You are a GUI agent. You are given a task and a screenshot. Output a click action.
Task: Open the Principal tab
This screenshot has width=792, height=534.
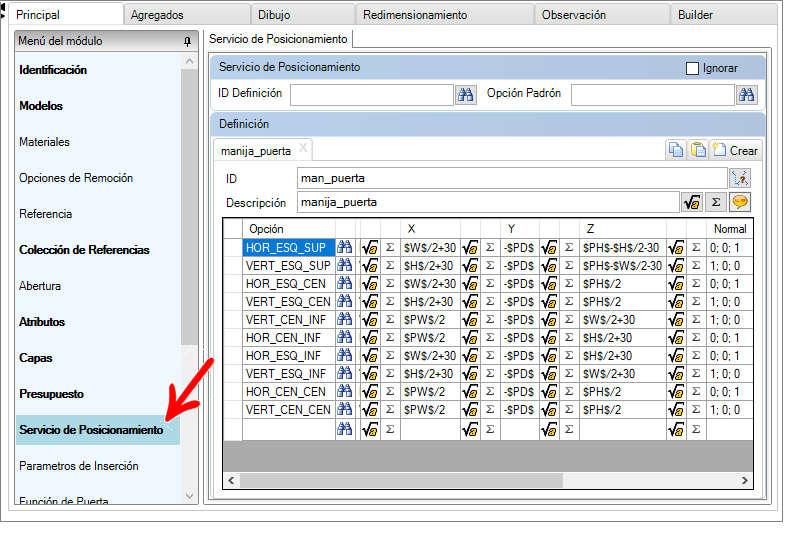coord(66,14)
